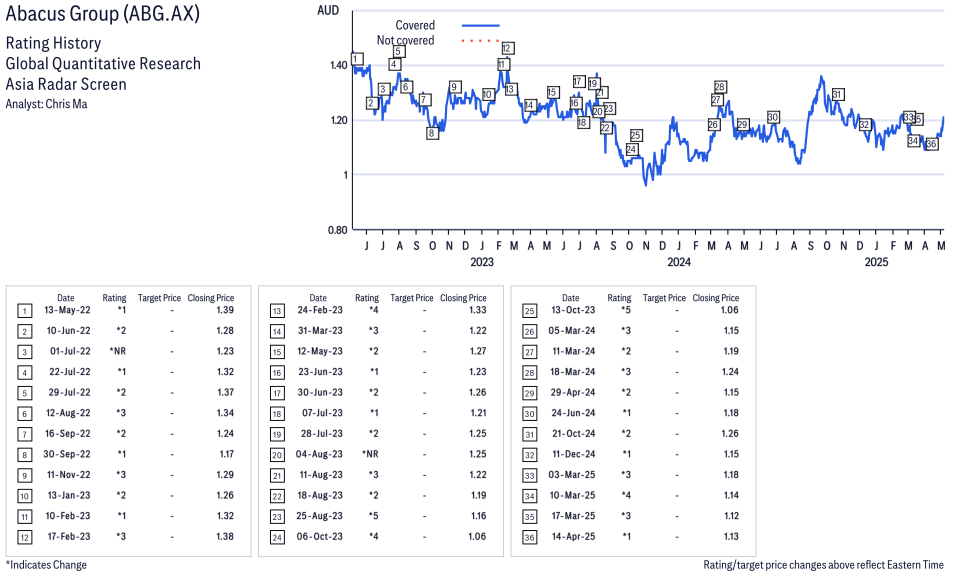Click the 2023 year label under the chart
955x571 pixels.
(x=482, y=262)
